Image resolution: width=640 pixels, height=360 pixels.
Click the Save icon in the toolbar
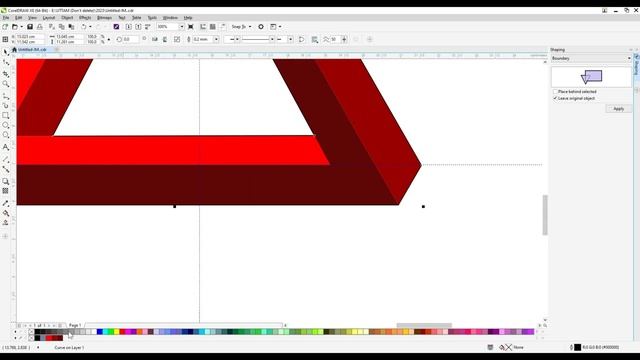(30, 27)
